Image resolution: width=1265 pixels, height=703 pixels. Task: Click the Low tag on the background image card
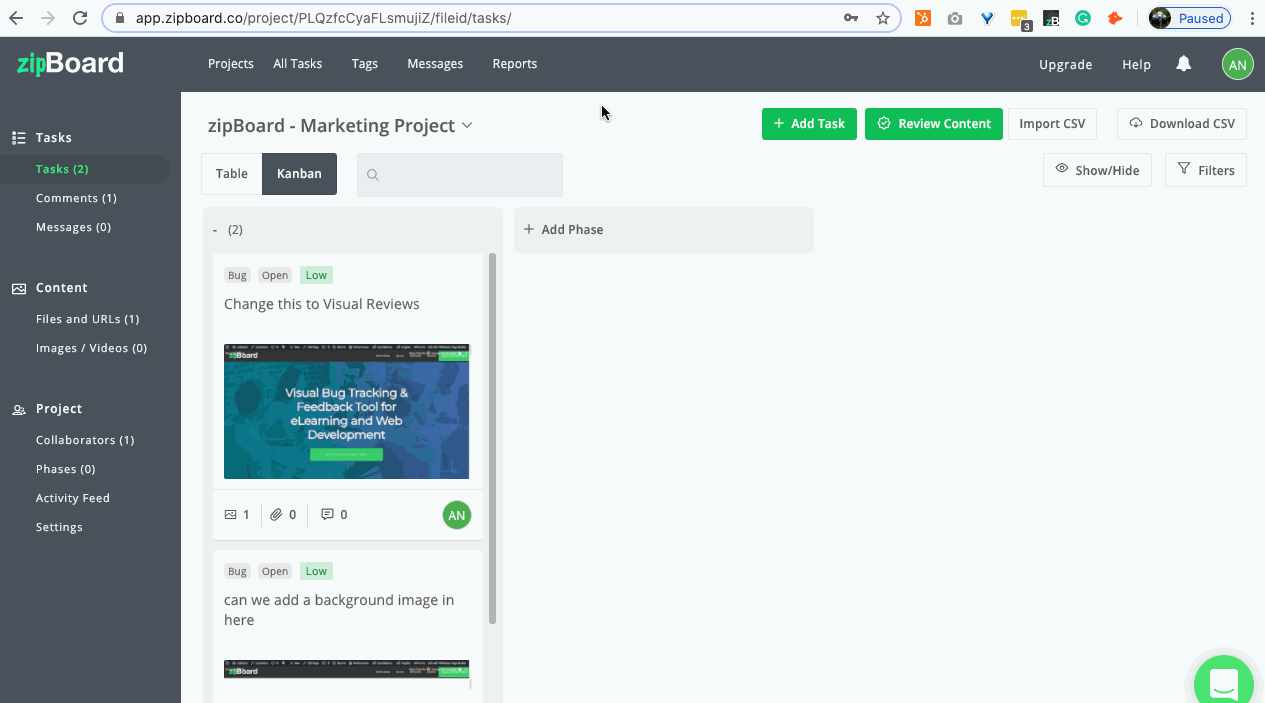point(316,571)
